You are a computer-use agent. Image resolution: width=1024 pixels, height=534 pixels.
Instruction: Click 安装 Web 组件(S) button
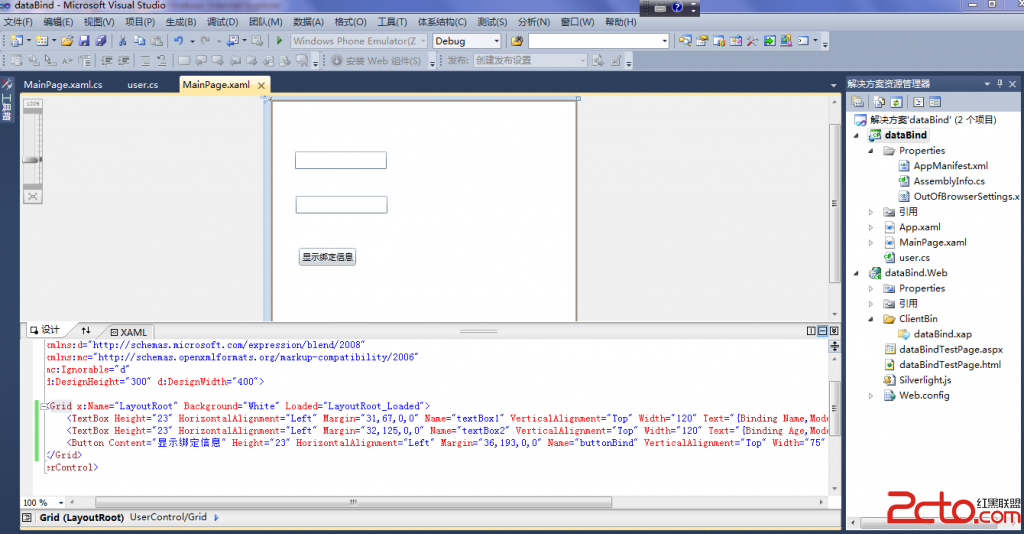[377, 61]
